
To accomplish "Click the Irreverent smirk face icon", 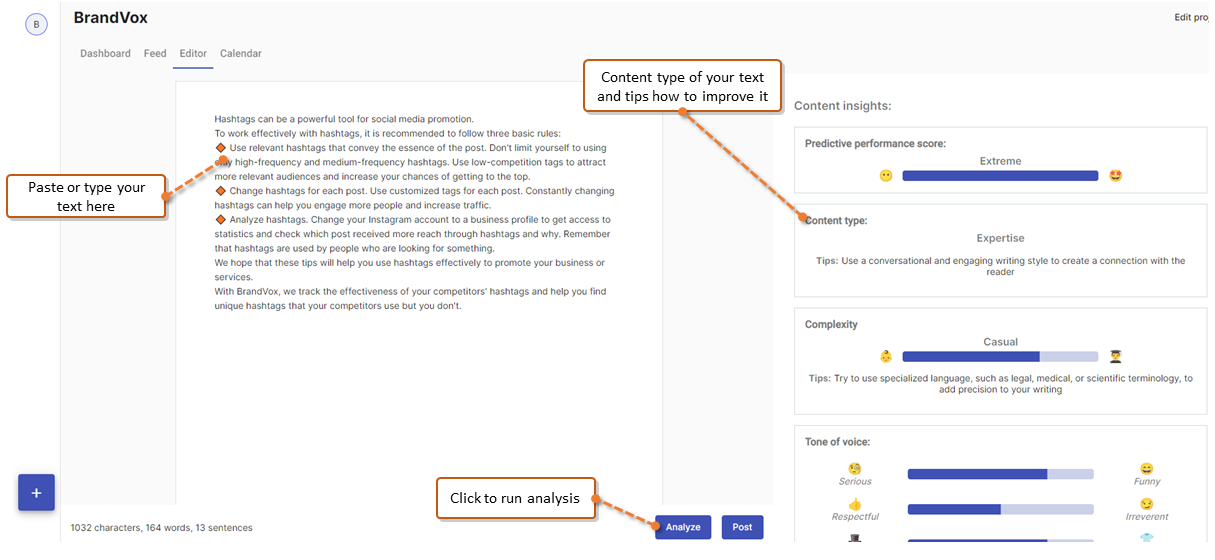I will coord(1147,504).
